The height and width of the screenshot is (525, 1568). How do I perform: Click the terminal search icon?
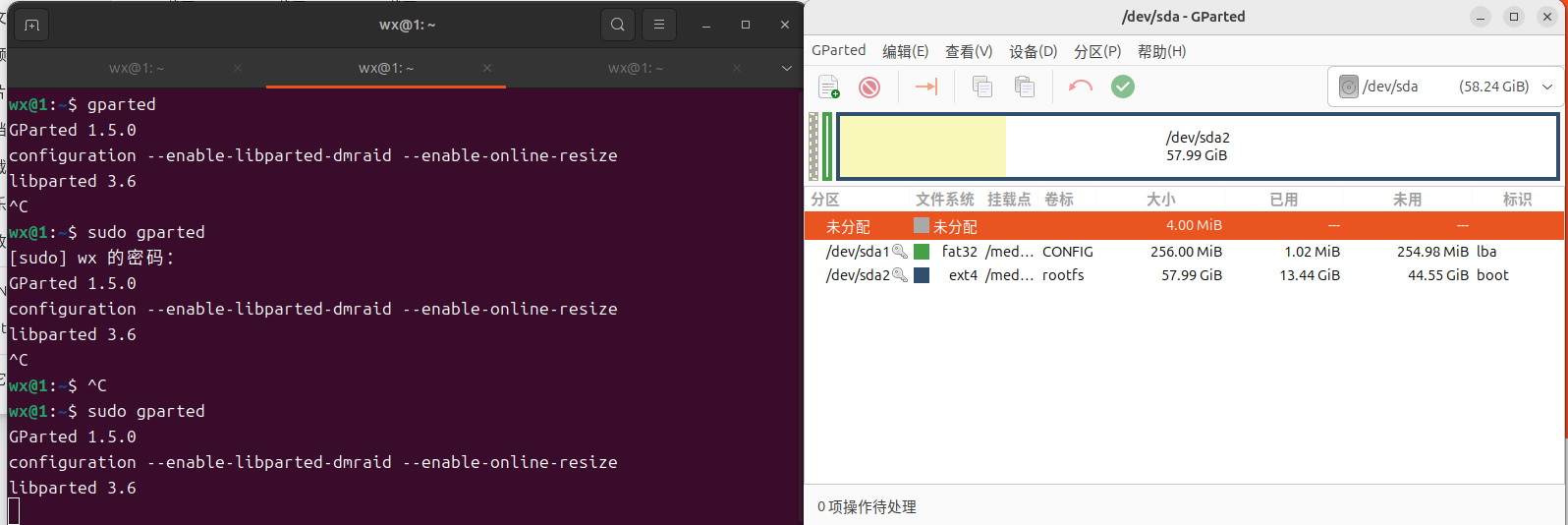pos(617,25)
